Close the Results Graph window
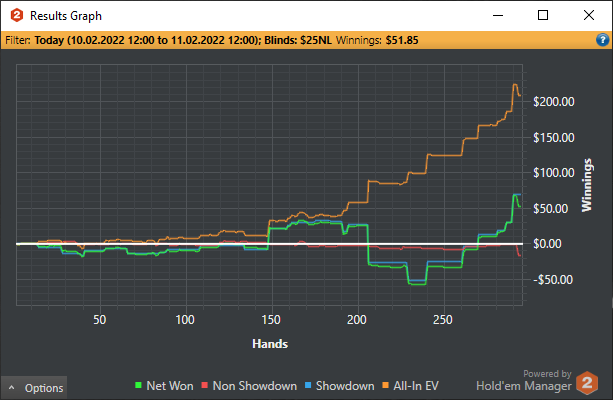 (588, 16)
